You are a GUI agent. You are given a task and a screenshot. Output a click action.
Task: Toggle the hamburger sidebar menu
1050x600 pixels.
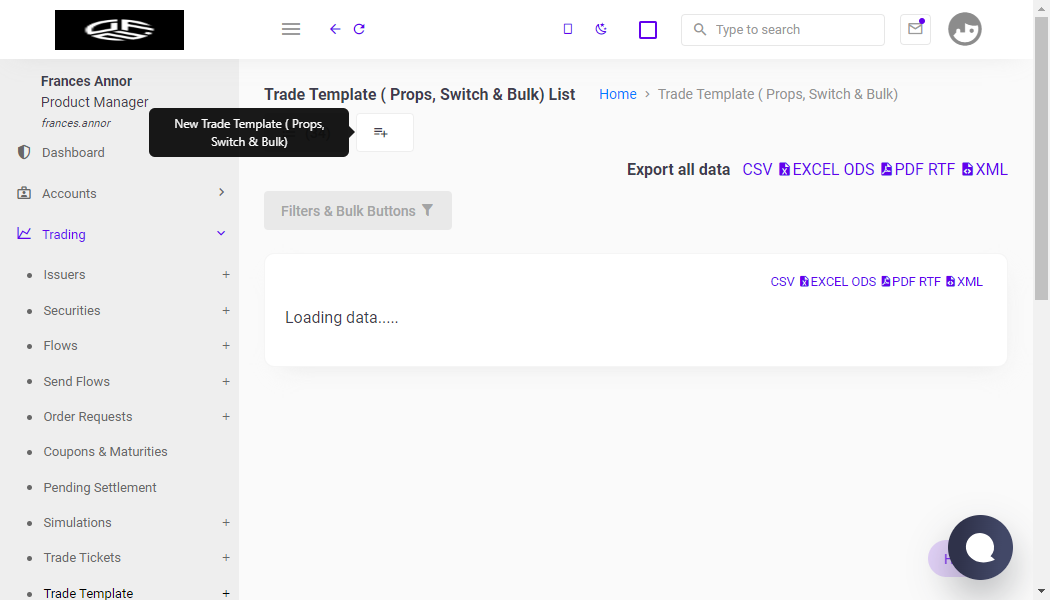291,29
